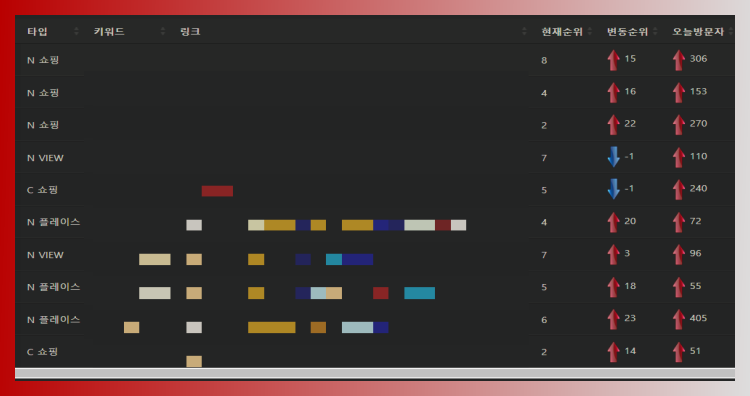Click red up arrow beside rank change 15
This screenshot has width=750, height=396.
point(613,60)
